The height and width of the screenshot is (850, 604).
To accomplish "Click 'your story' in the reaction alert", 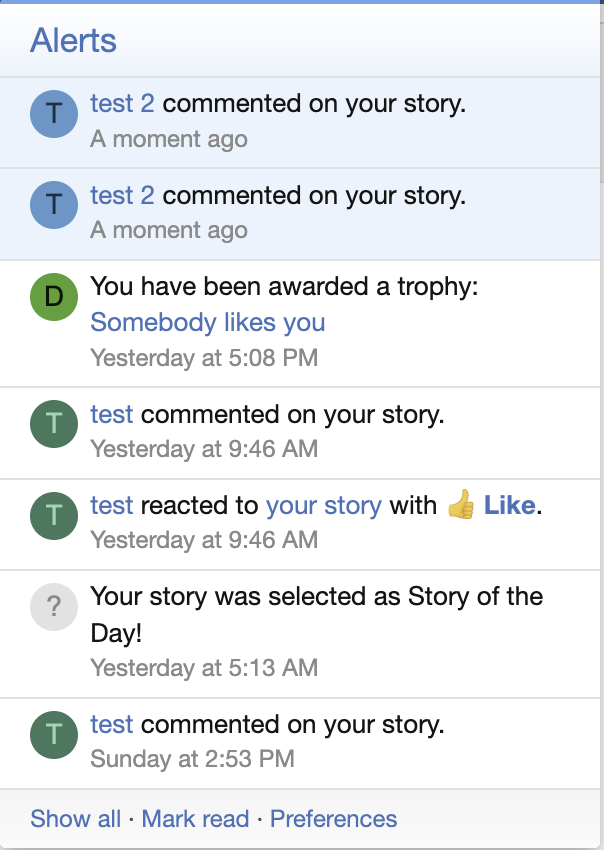I will coord(323,505).
